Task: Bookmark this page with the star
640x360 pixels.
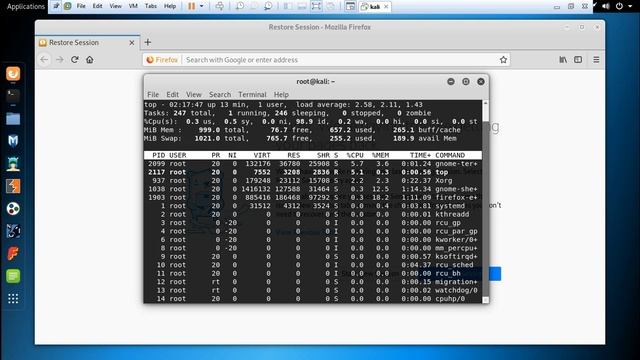Action: (503, 60)
